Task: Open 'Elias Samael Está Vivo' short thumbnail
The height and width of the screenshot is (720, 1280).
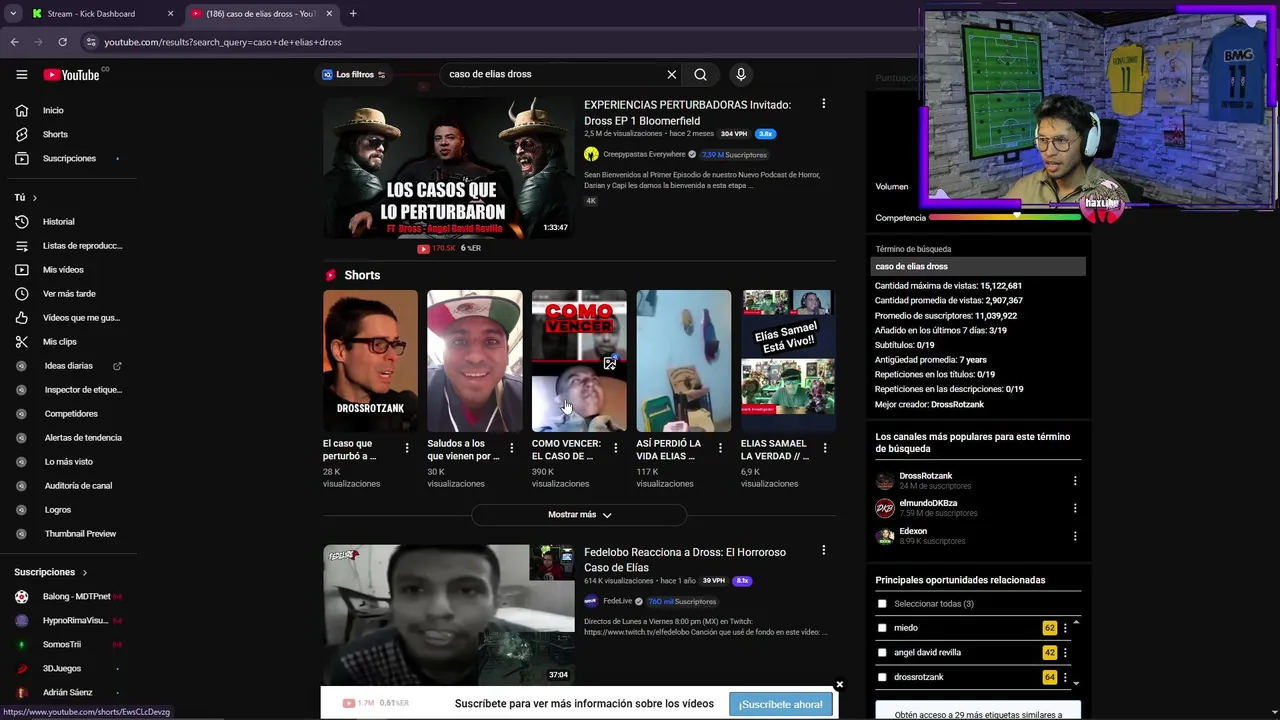Action: tap(788, 361)
